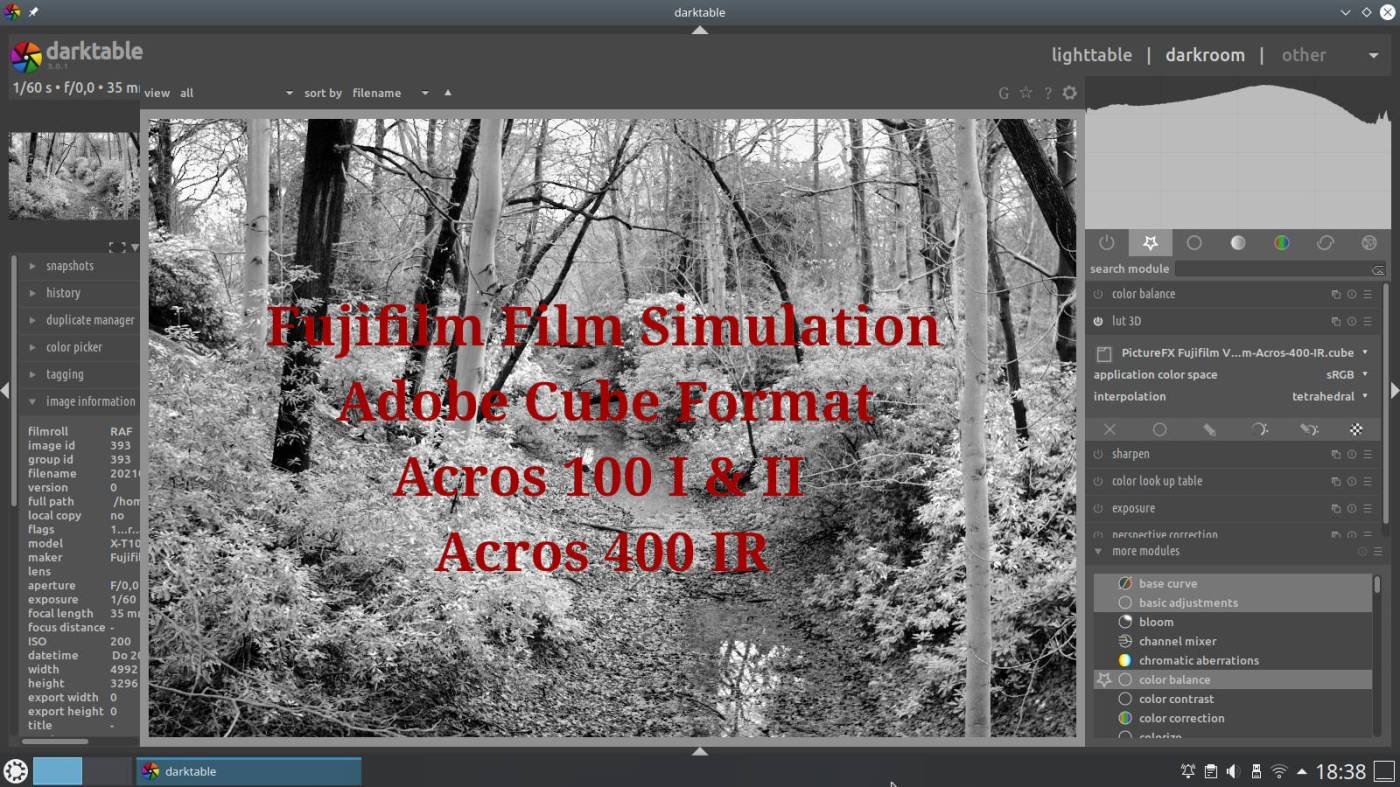Select drawn and parametric mask icon
This screenshot has height=787, width=1400.
1308,429
